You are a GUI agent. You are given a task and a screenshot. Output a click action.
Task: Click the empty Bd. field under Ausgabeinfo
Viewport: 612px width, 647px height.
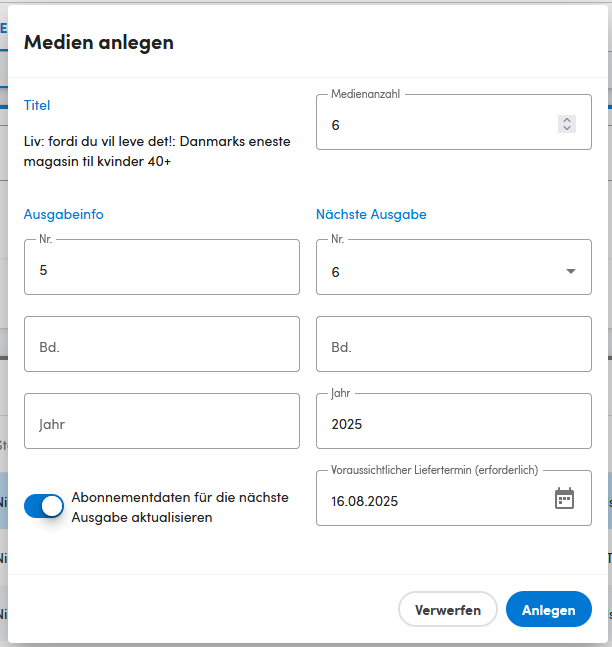(162, 344)
